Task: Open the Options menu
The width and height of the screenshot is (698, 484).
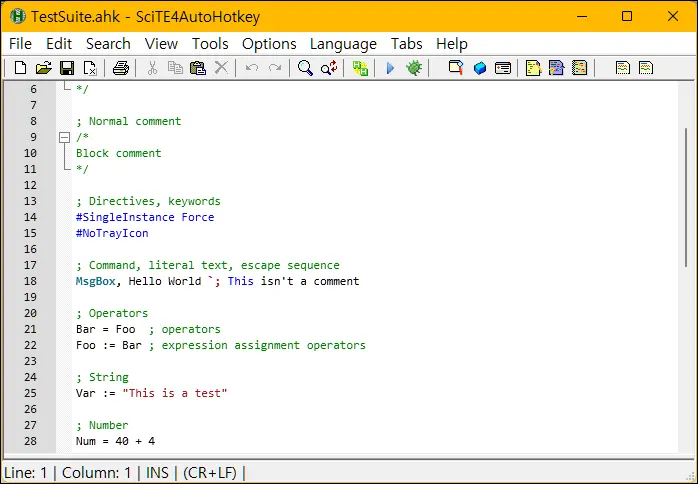Action: coord(269,44)
